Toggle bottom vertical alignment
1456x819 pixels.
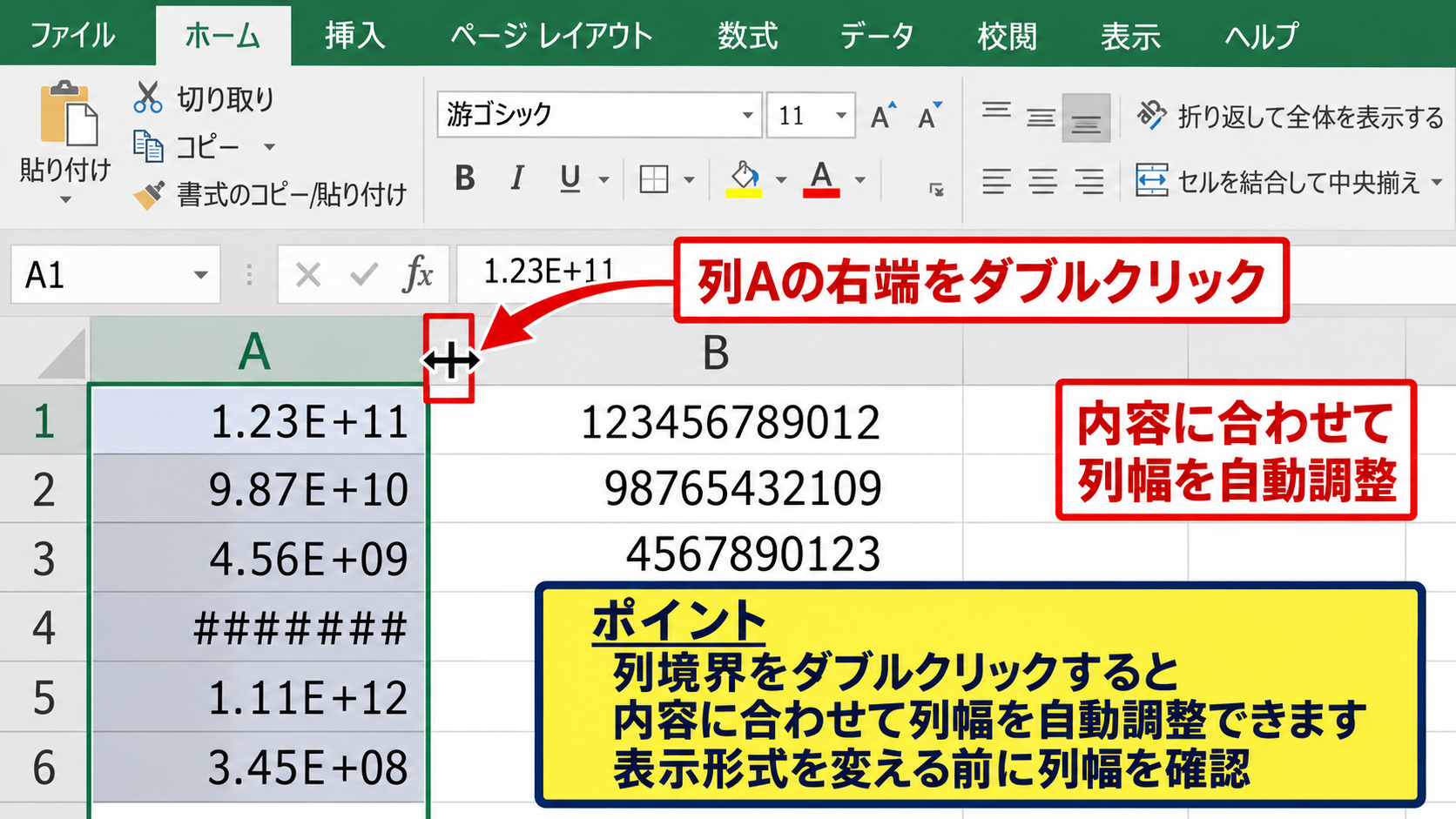[1086, 118]
